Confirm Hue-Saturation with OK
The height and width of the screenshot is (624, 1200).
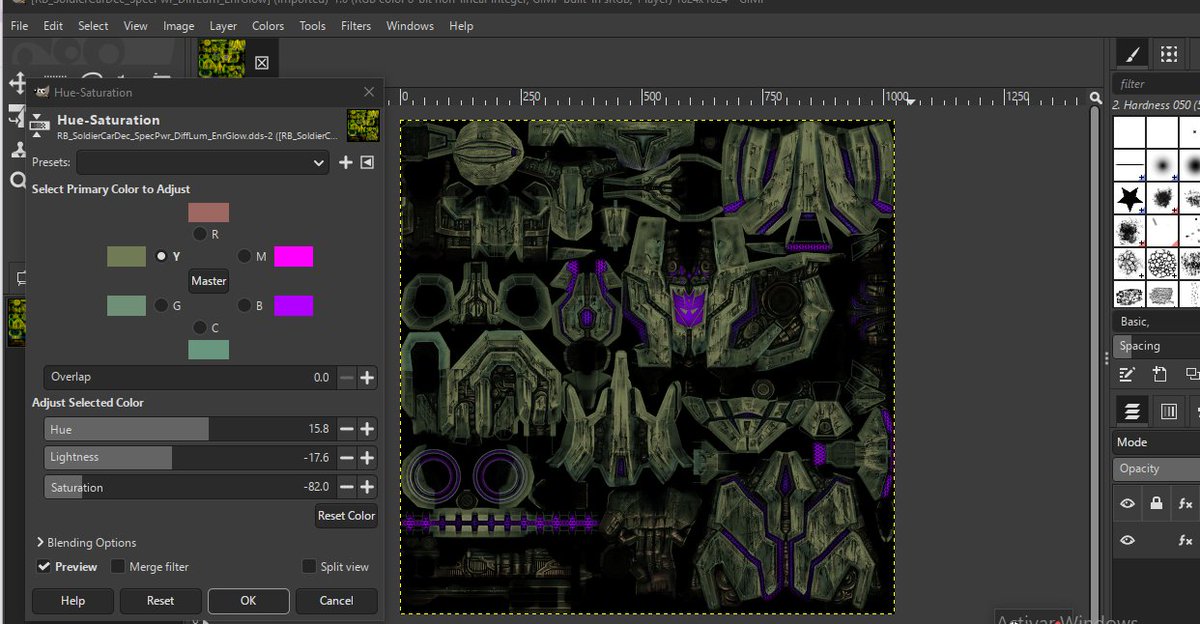248,601
